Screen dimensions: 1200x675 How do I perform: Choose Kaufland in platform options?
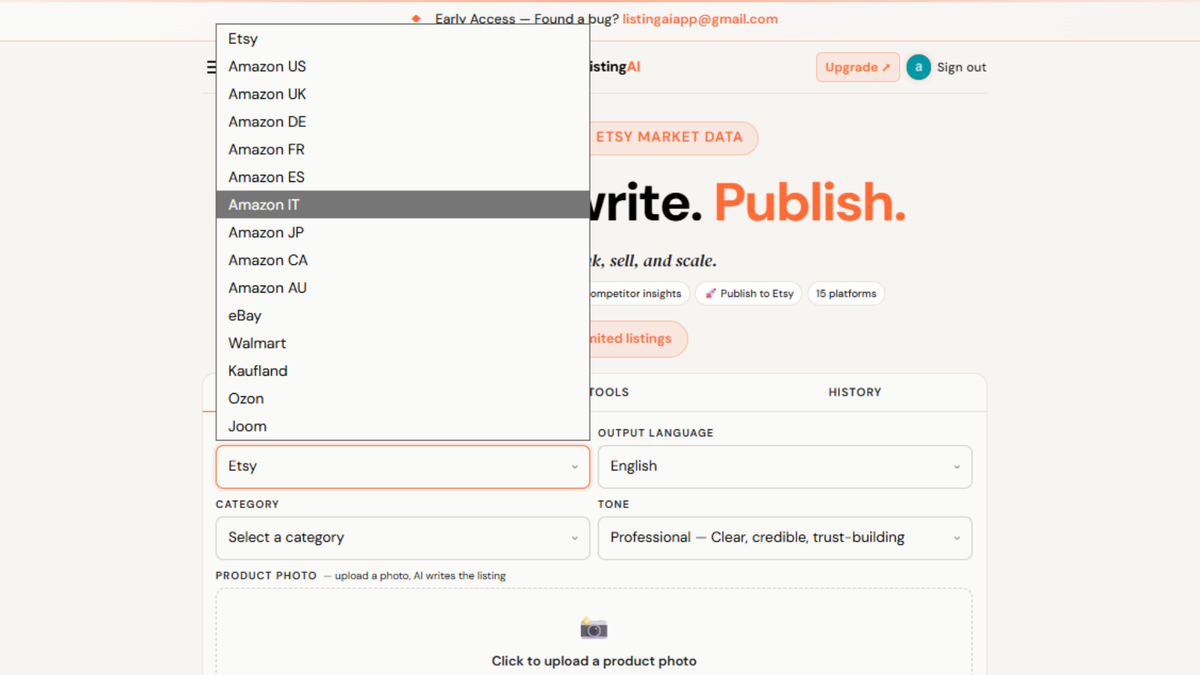pos(402,371)
